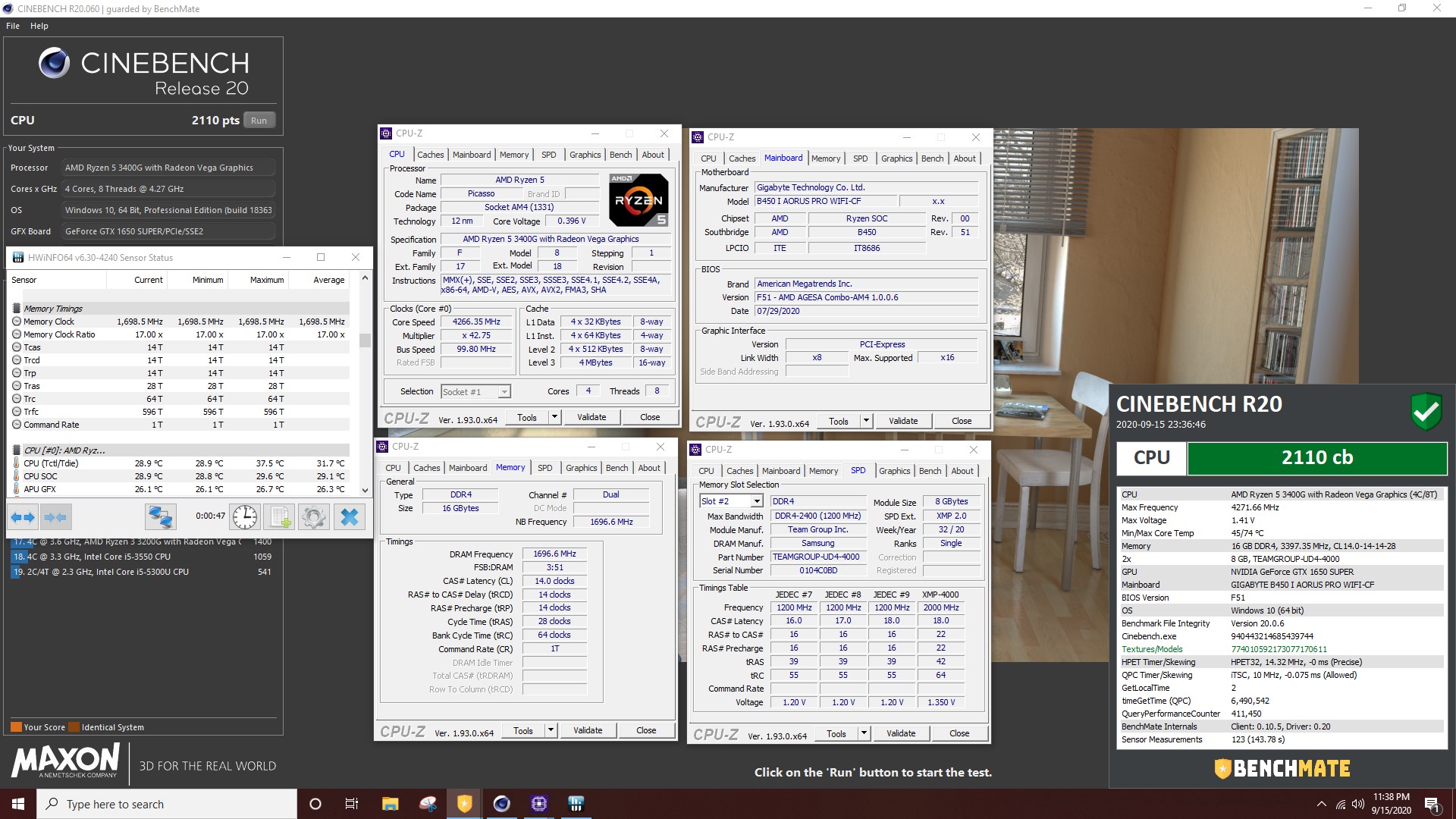Viewport: 1456px width, 819px height.
Task: Open Tools dropdown arrow in CPU-Z Memory window
Action: [x=551, y=730]
